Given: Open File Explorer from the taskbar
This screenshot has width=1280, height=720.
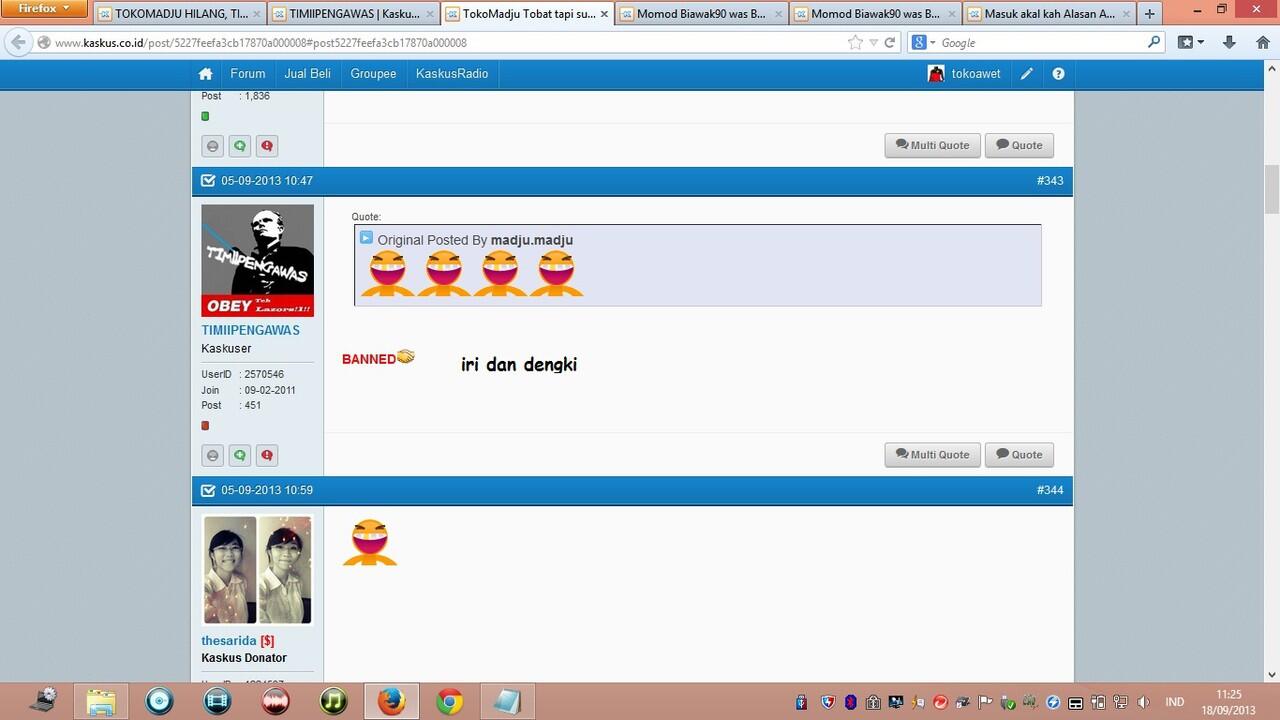Looking at the screenshot, I should pyautogui.click(x=101, y=701).
